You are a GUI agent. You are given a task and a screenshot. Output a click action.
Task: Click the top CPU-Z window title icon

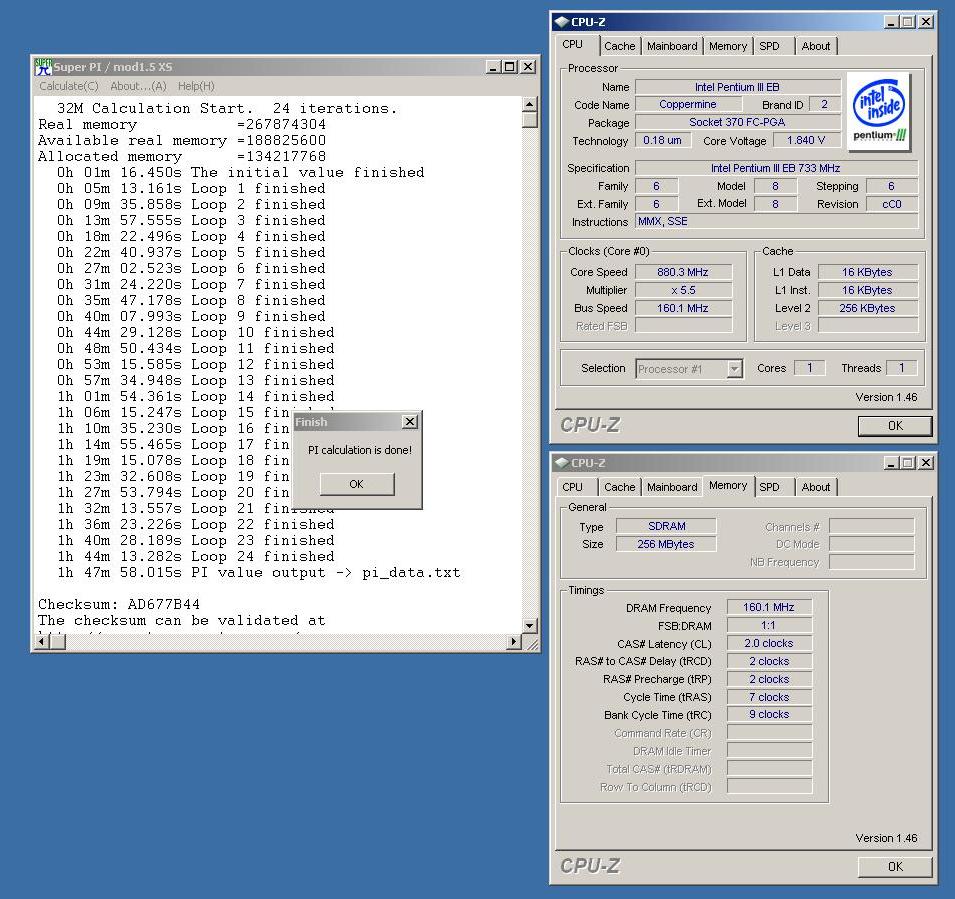[562, 22]
